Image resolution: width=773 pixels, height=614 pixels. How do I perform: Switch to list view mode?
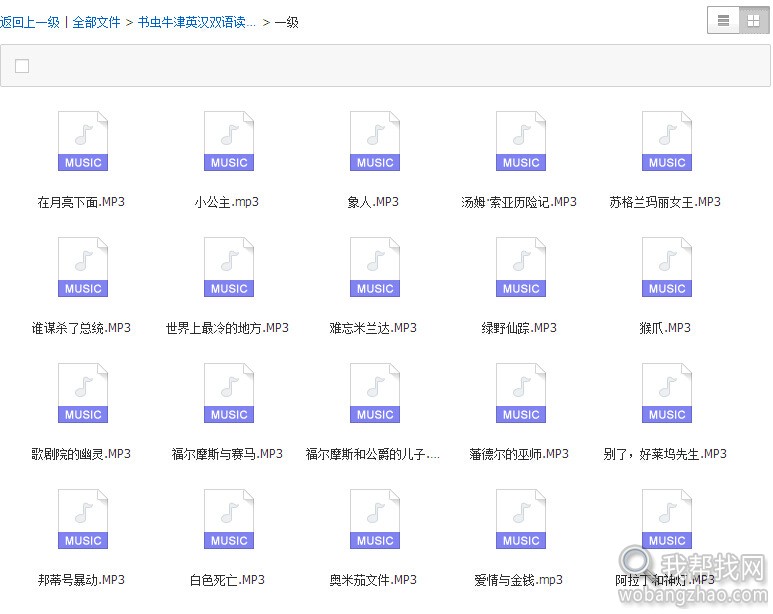[x=723, y=20]
